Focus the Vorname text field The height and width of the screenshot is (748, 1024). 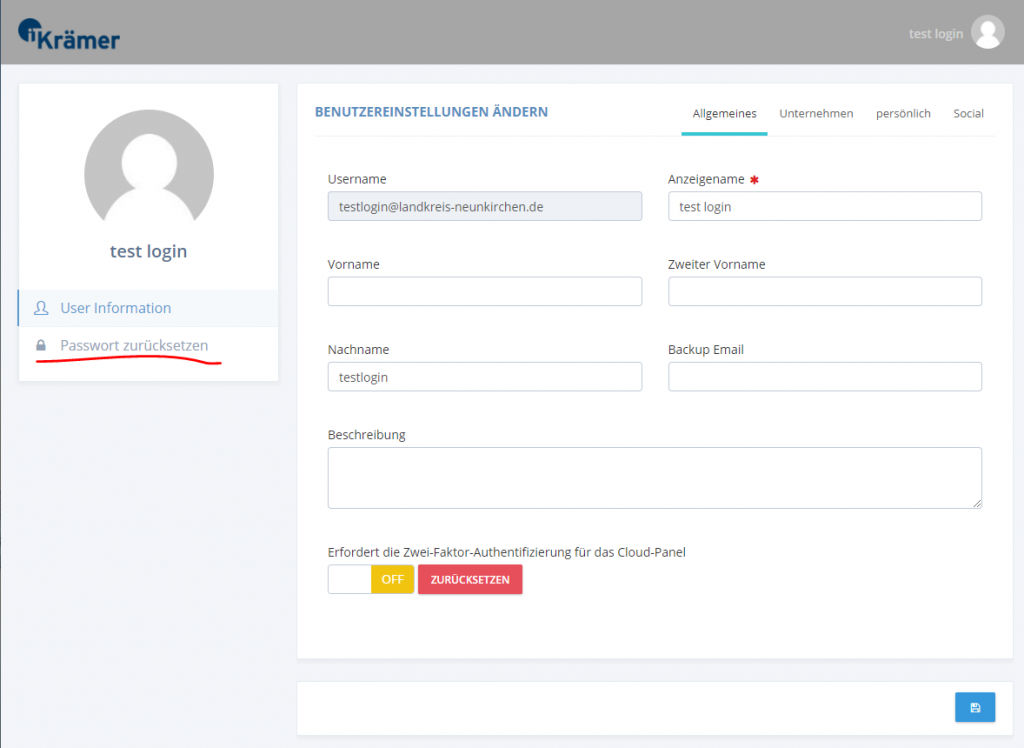tap(485, 291)
